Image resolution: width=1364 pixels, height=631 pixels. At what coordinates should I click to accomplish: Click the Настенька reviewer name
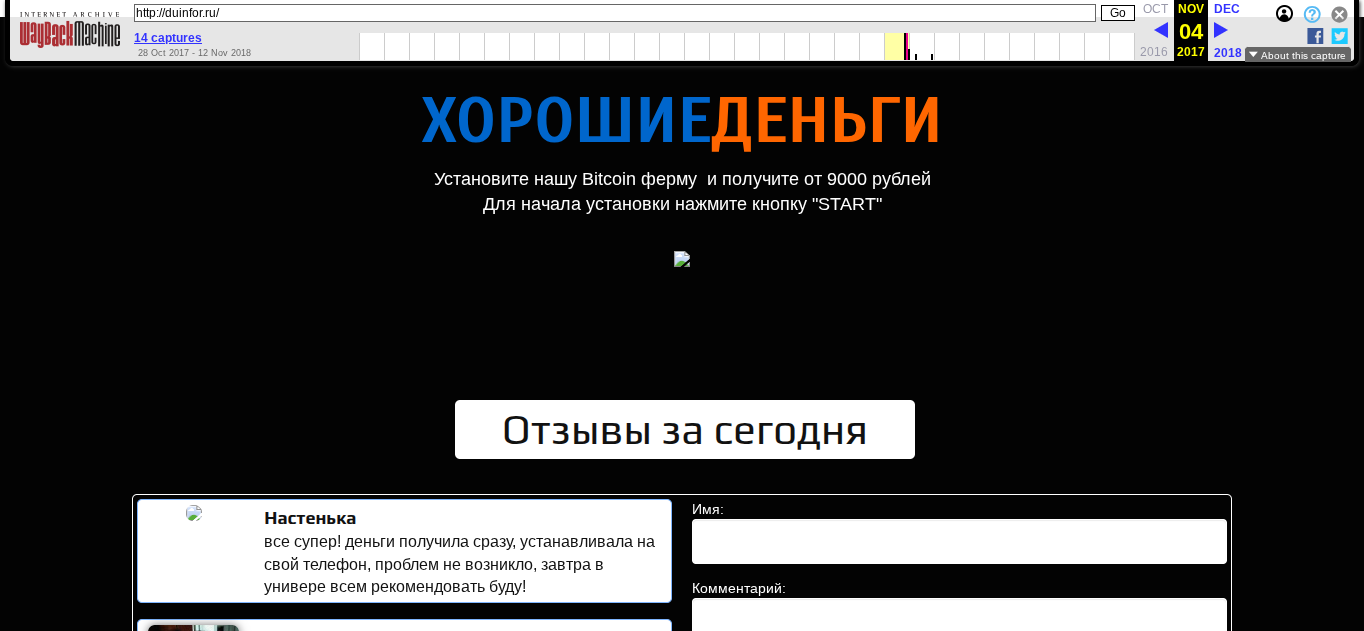[x=310, y=518]
